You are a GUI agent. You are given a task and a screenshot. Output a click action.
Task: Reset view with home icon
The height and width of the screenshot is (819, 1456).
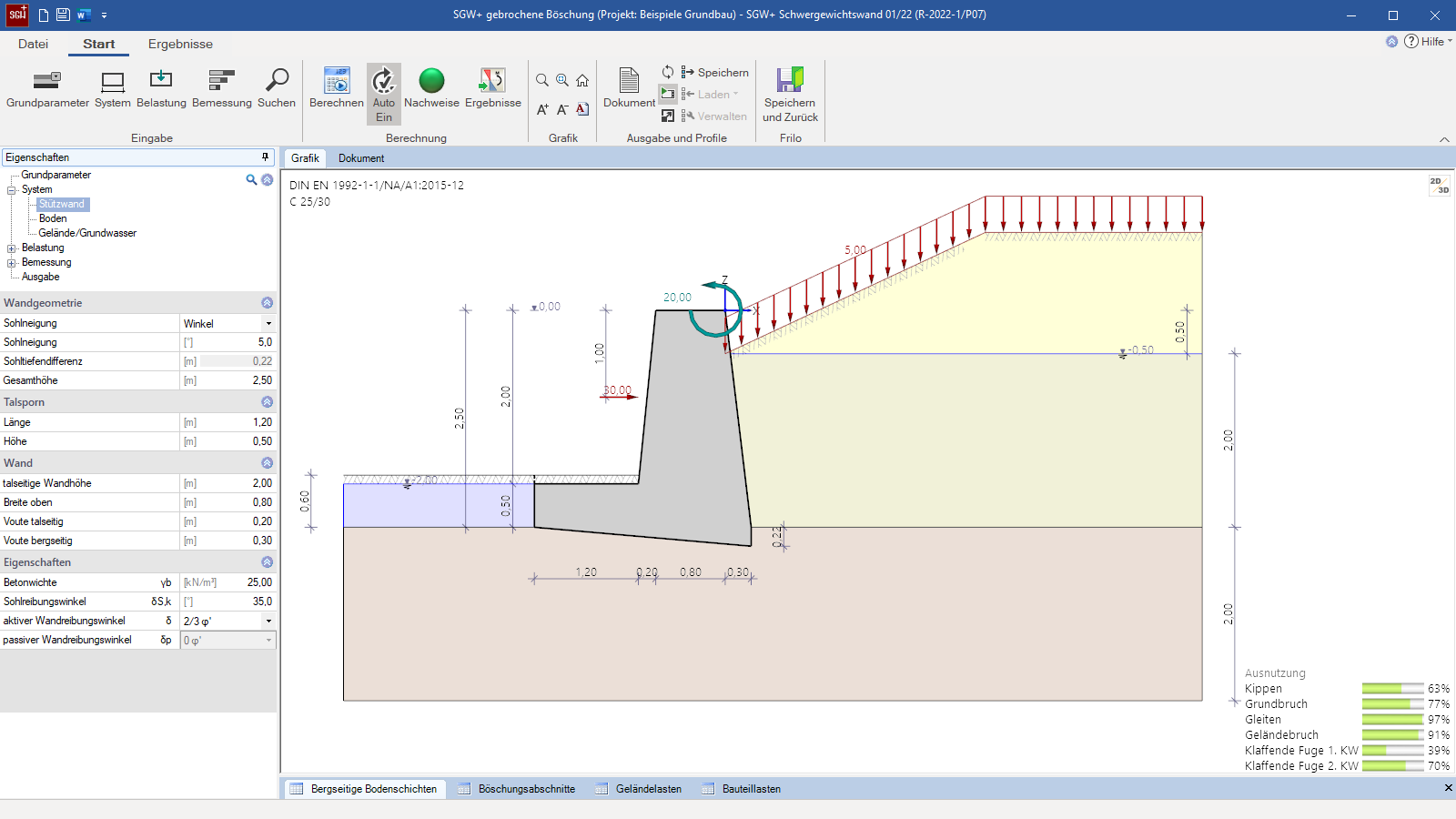point(582,80)
